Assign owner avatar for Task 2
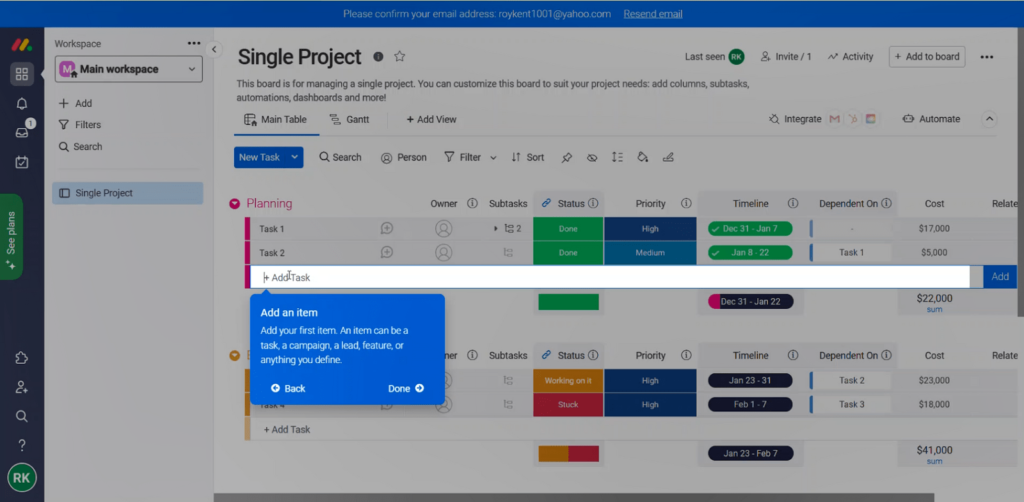 tap(443, 253)
